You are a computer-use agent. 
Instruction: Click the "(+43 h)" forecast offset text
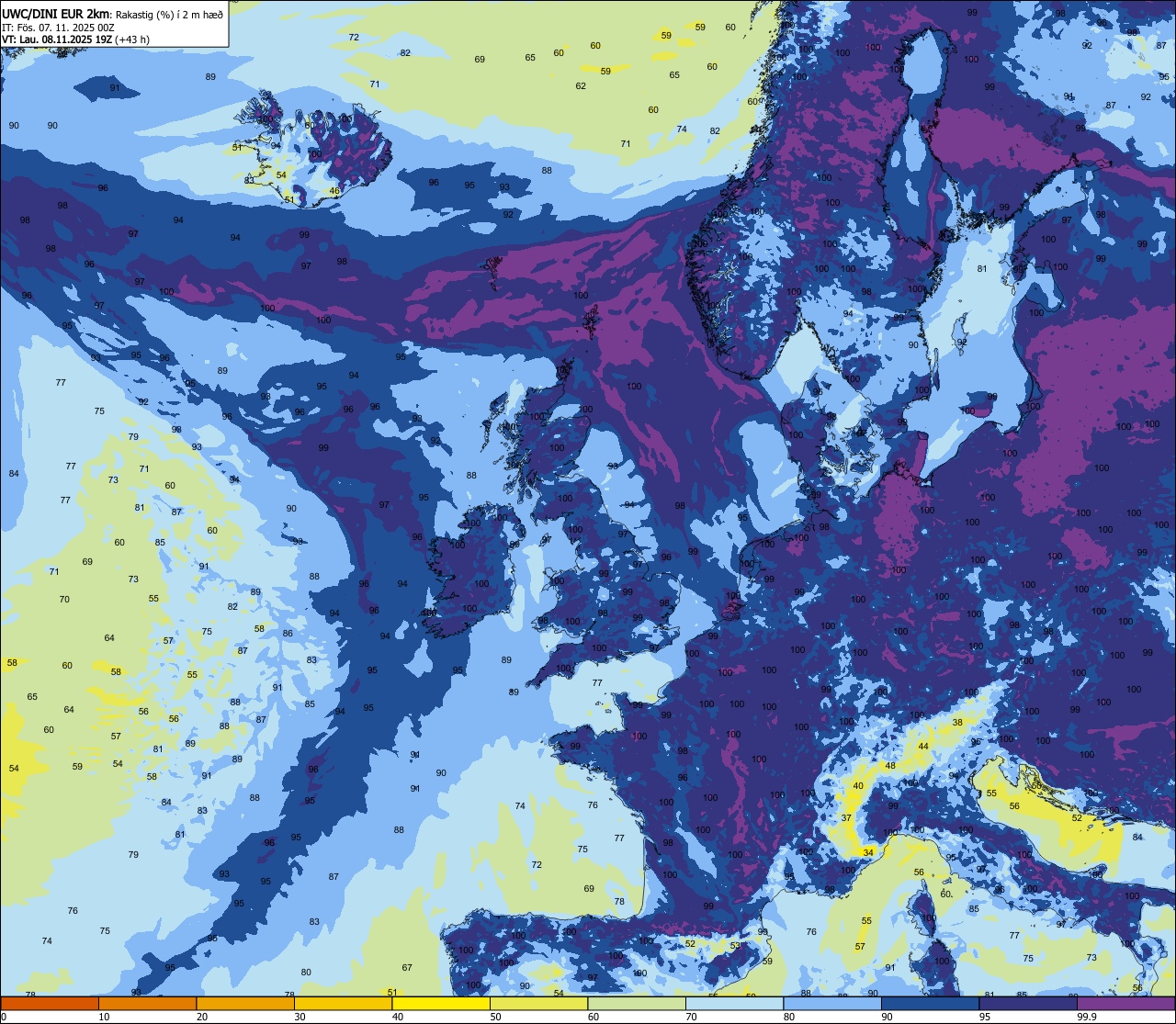pyautogui.click(x=130, y=39)
